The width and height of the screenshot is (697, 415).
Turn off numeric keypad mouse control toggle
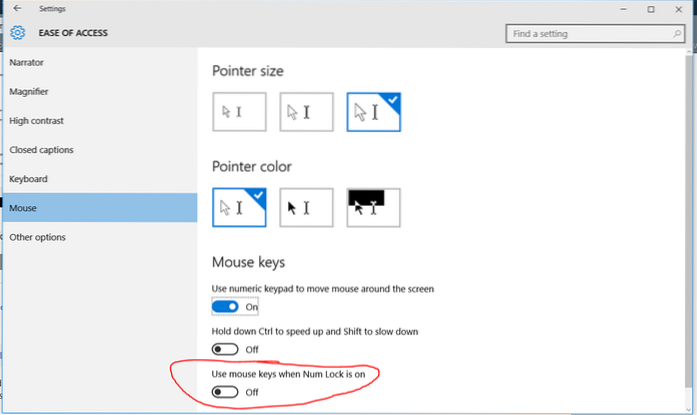226,307
